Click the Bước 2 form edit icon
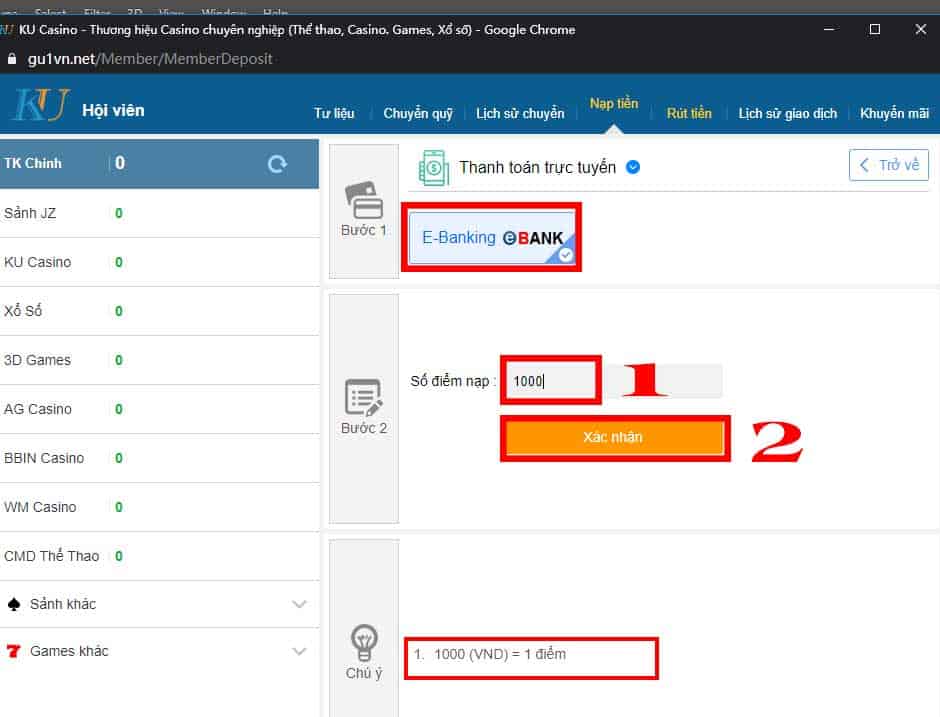Viewport: 940px width, 717px height. 364,397
